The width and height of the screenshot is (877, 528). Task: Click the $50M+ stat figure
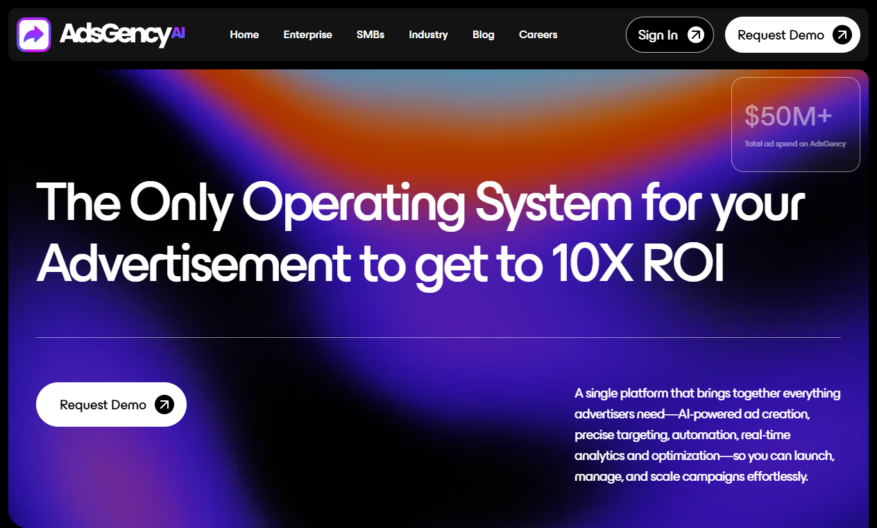pyautogui.click(x=789, y=116)
